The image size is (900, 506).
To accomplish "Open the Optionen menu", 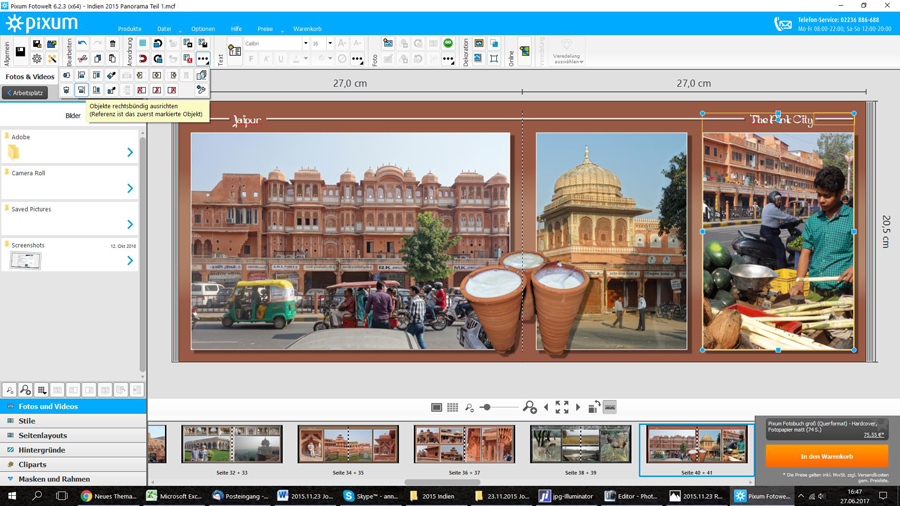I will tap(203, 29).
